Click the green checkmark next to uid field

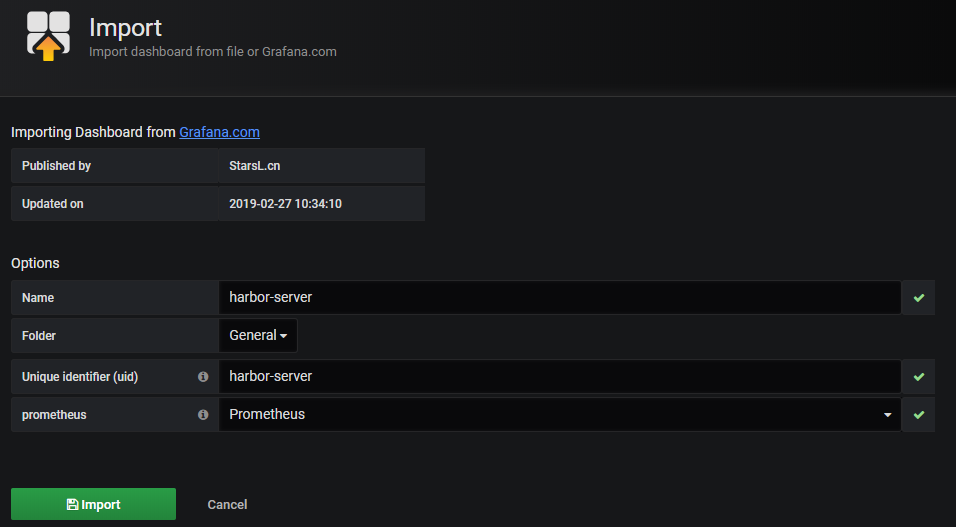919,377
